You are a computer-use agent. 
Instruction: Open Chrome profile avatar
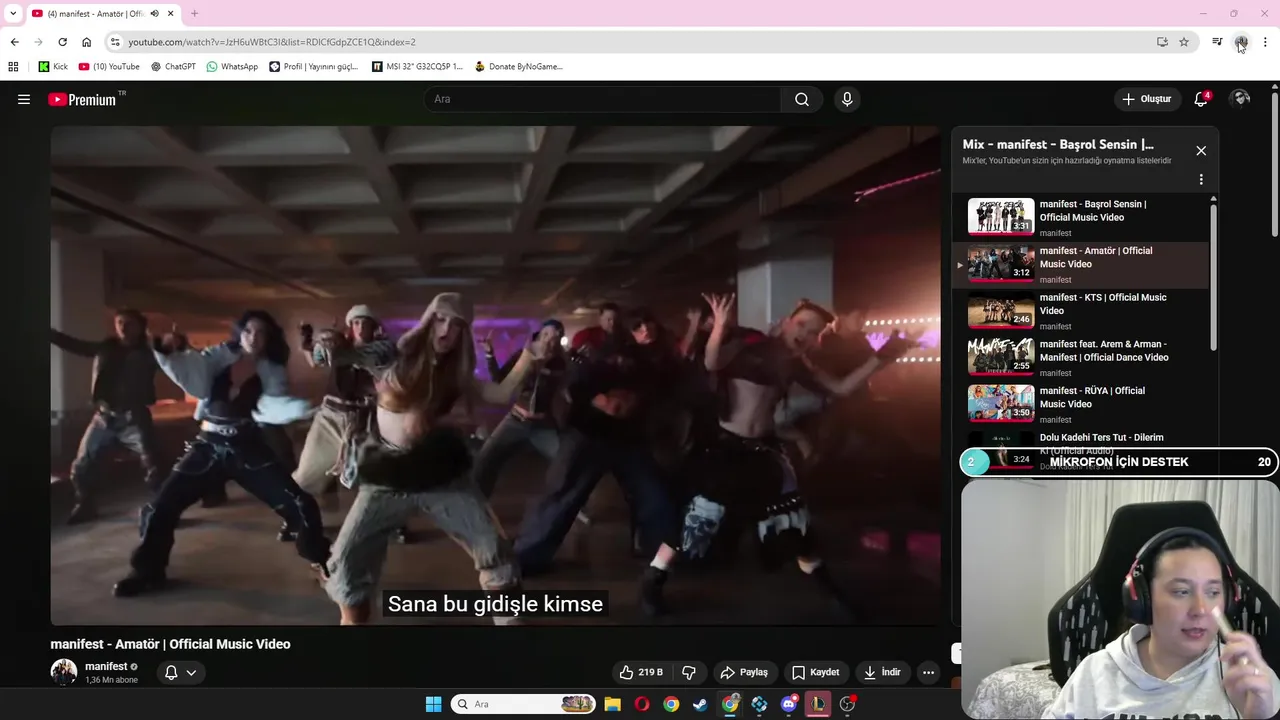1241,42
